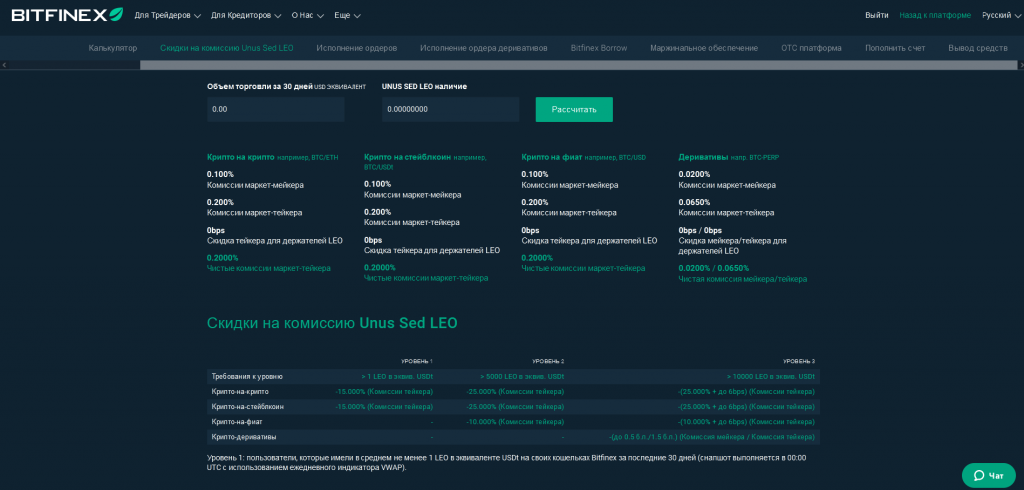Click Требования к уровню row label
The height and width of the screenshot is (490, 1024).
point(247,377)
